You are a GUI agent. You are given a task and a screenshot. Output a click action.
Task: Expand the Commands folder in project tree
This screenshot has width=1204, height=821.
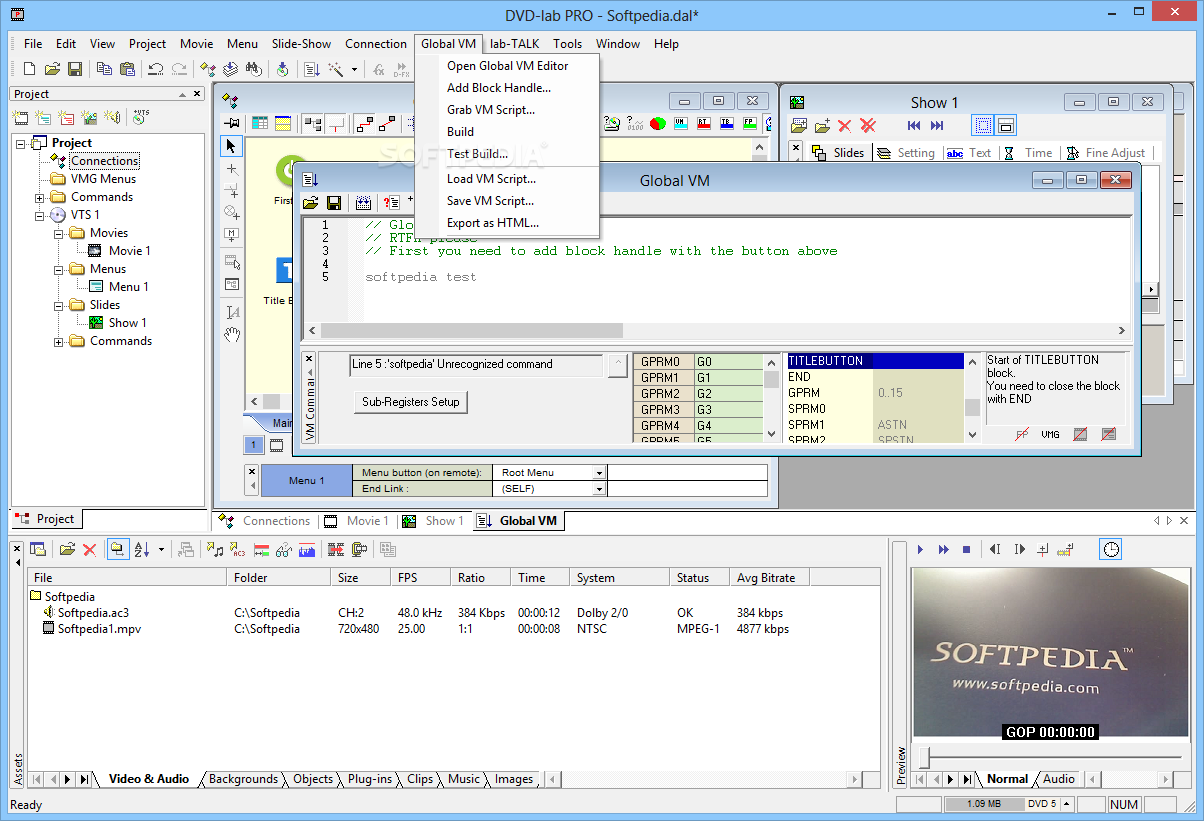(41, 197)
